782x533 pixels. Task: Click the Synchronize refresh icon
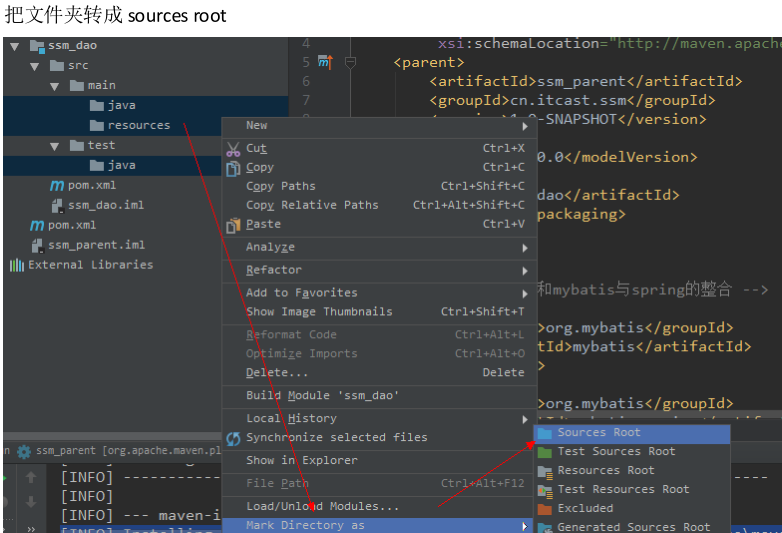(x=233, y=439)
